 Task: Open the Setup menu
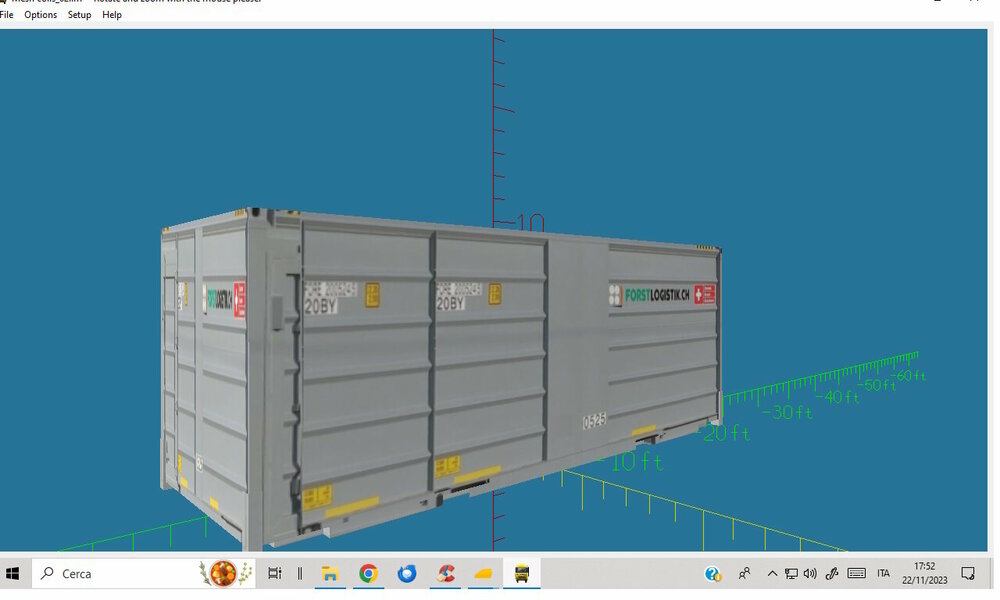point(80,15)
